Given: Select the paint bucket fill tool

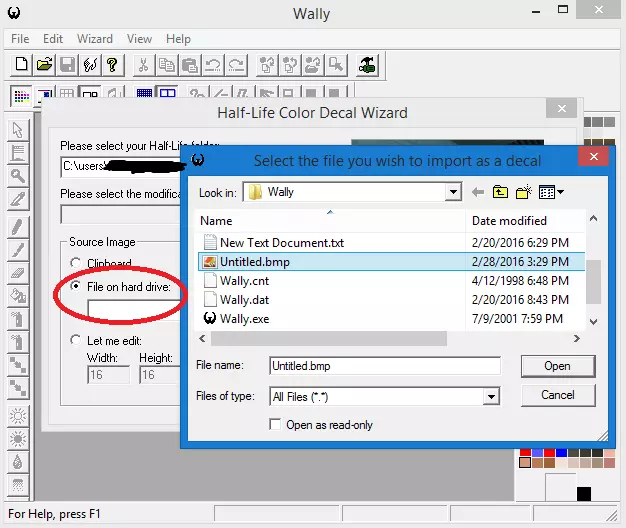Looking at the screenshot, I should tap(18, 296).
